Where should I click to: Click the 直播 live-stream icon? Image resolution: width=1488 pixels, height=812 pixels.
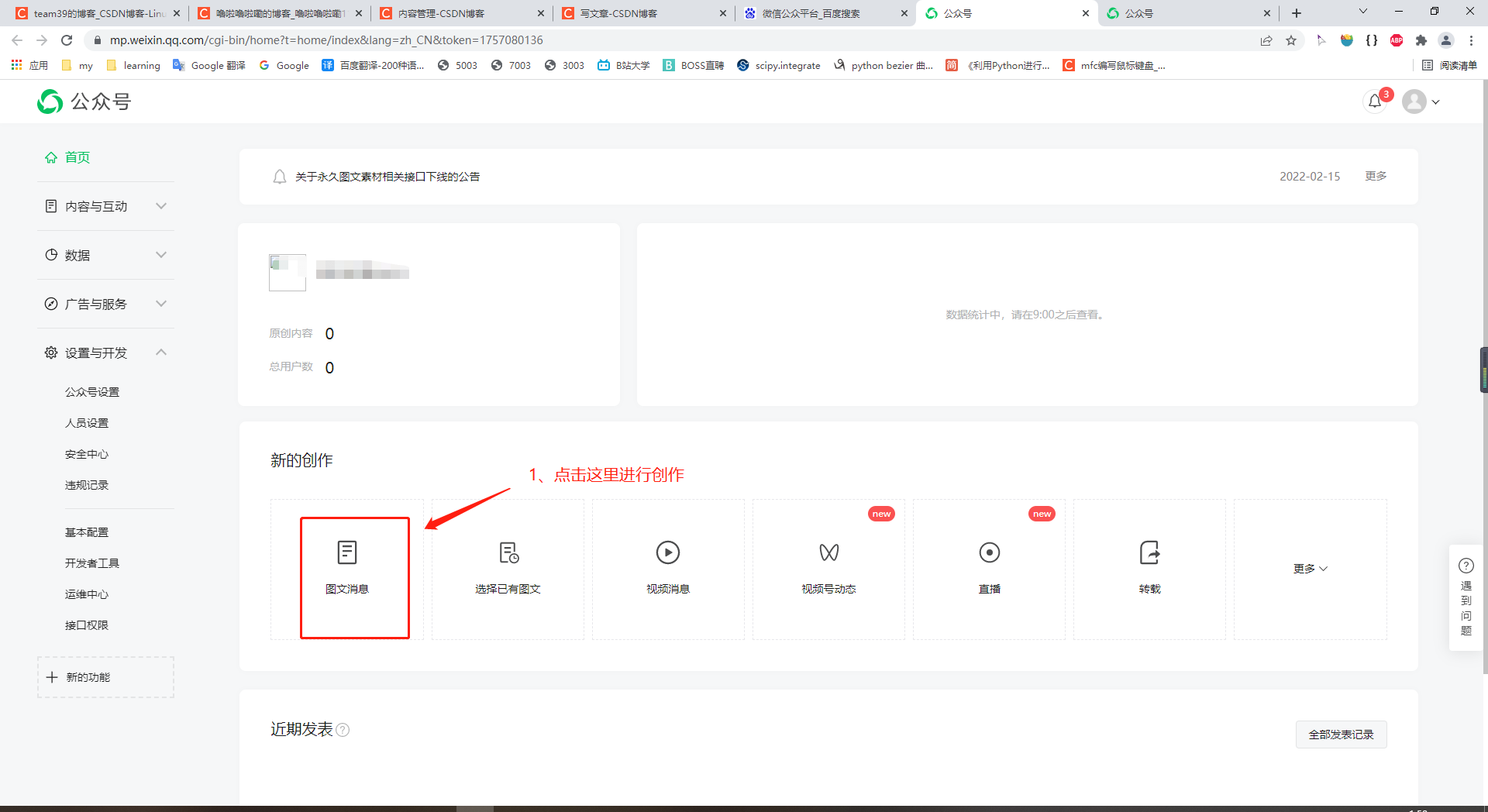[988, 552]
